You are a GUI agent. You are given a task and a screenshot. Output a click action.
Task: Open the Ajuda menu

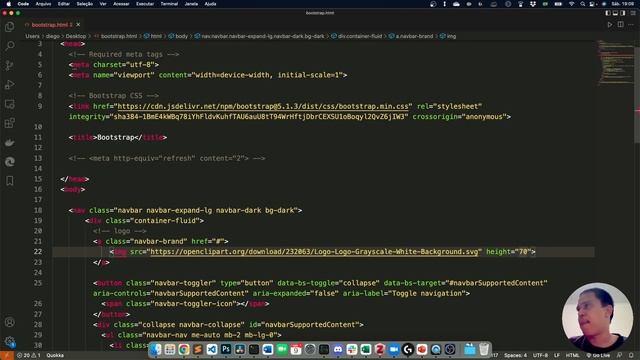(x=210, y=4)
